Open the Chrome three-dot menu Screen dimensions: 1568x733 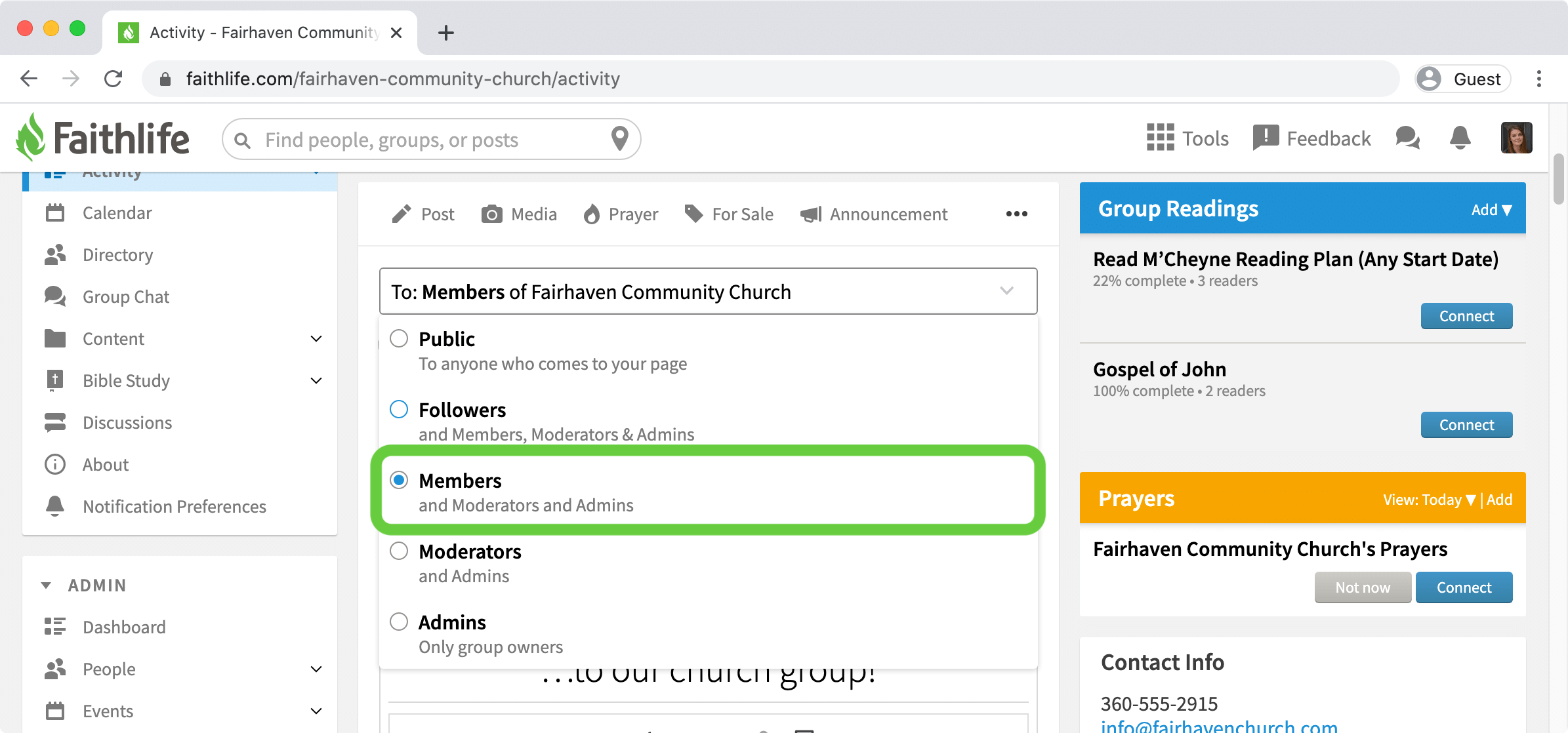coord(1539,79)
